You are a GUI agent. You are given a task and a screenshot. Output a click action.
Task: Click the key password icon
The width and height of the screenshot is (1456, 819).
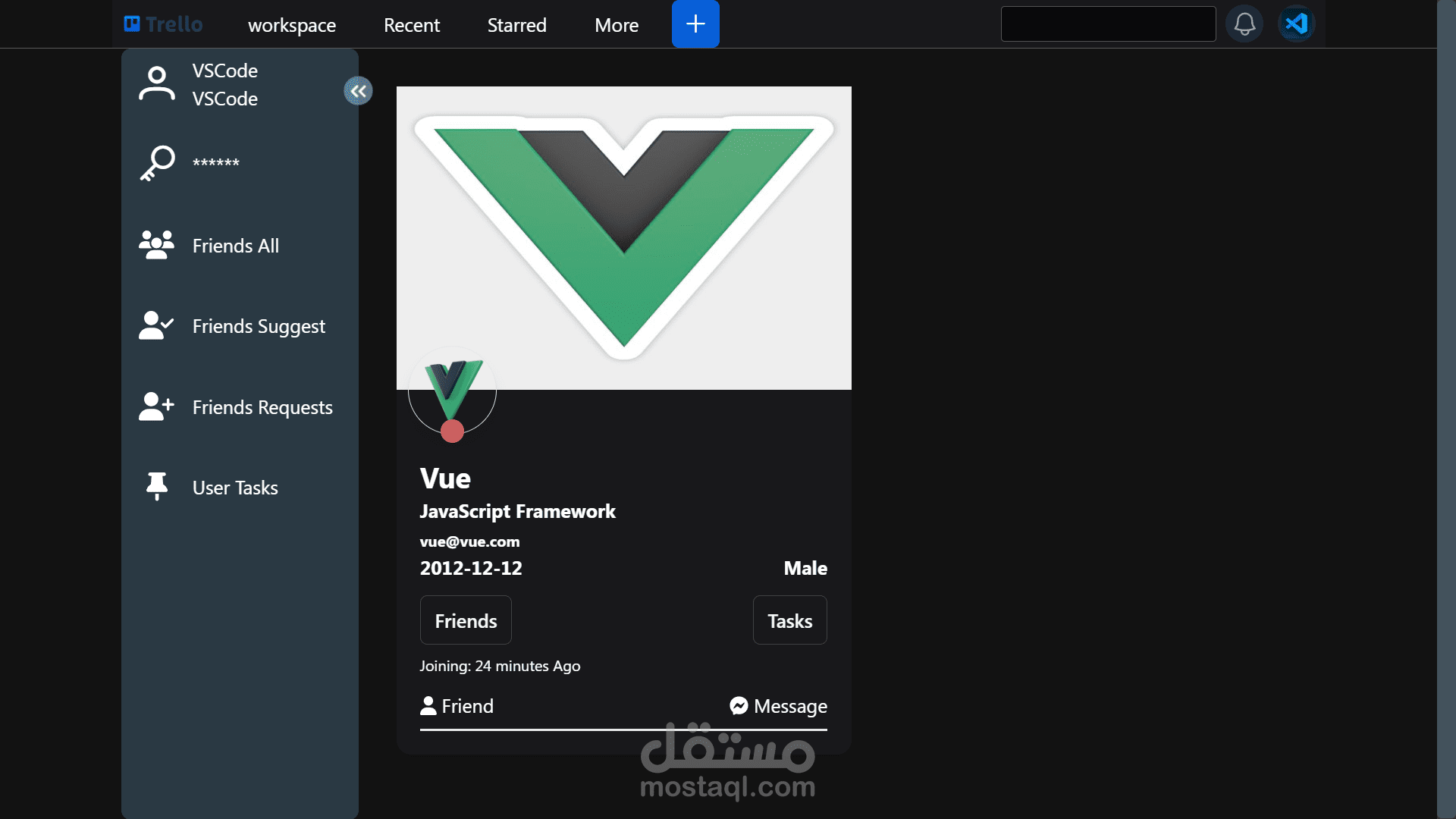157,163
